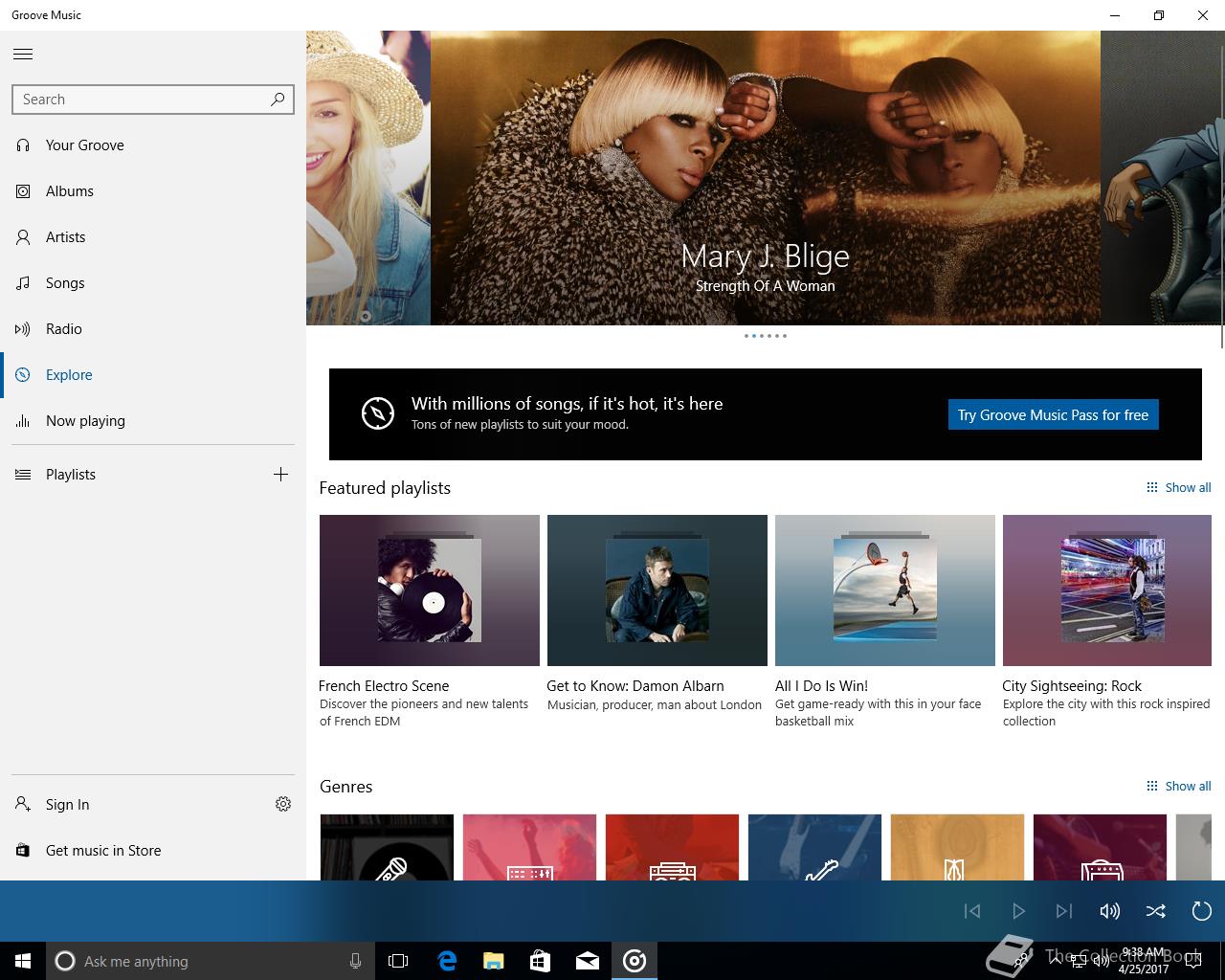Add a new playlist with plus icon
This screenshot has width=1225, height=980.
click(280, 475)
